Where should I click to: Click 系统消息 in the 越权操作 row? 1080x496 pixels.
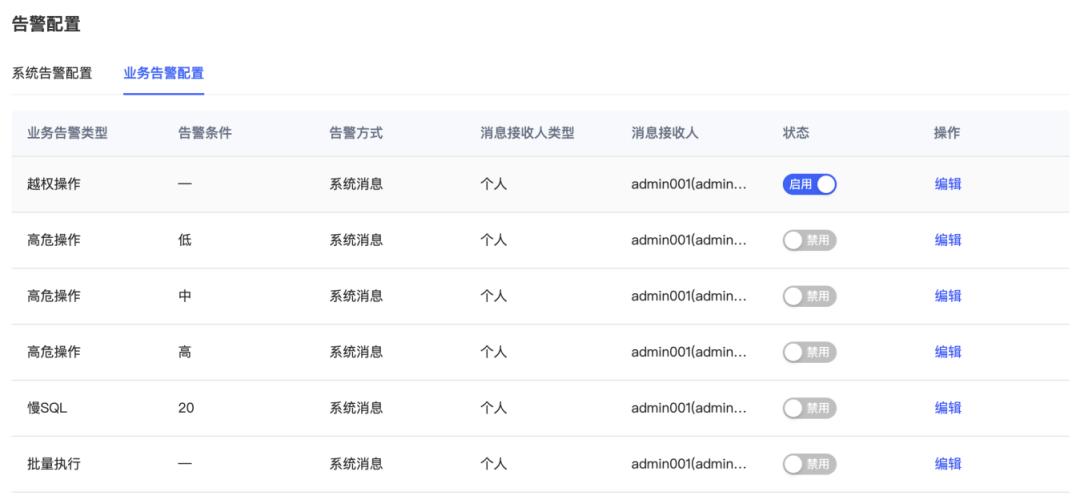coord(356,184)
